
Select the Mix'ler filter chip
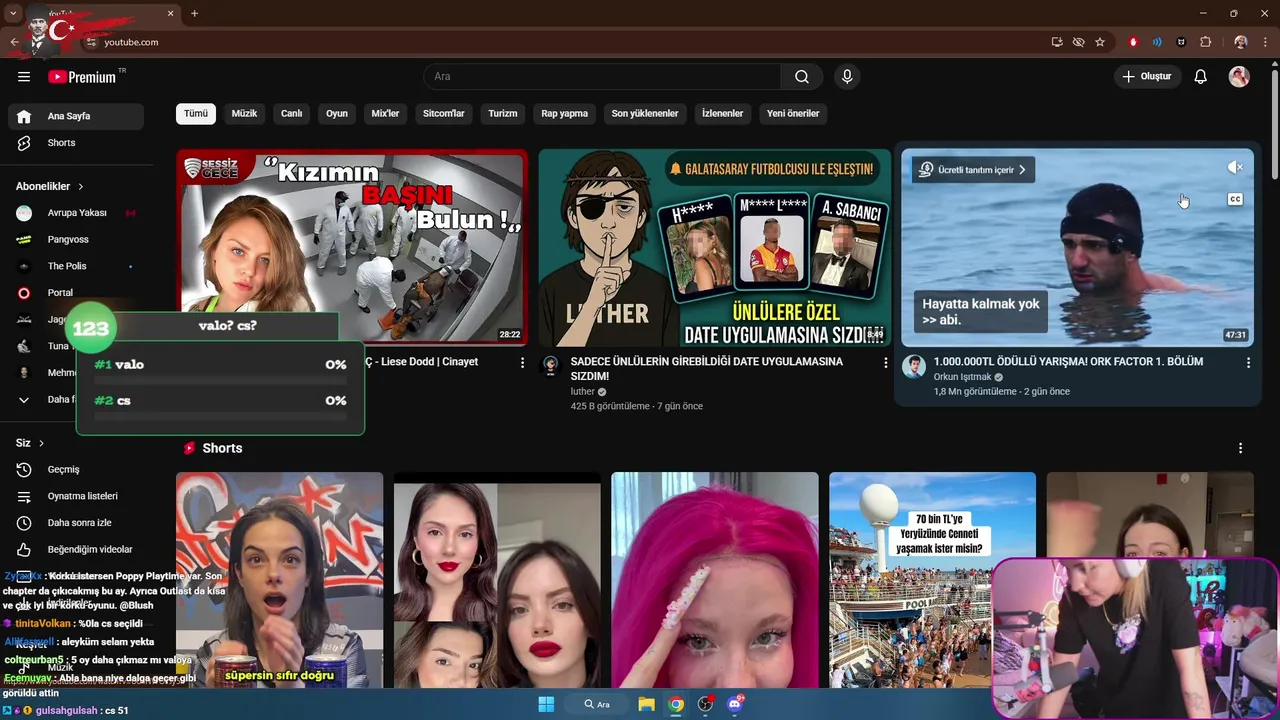[385, 114]
